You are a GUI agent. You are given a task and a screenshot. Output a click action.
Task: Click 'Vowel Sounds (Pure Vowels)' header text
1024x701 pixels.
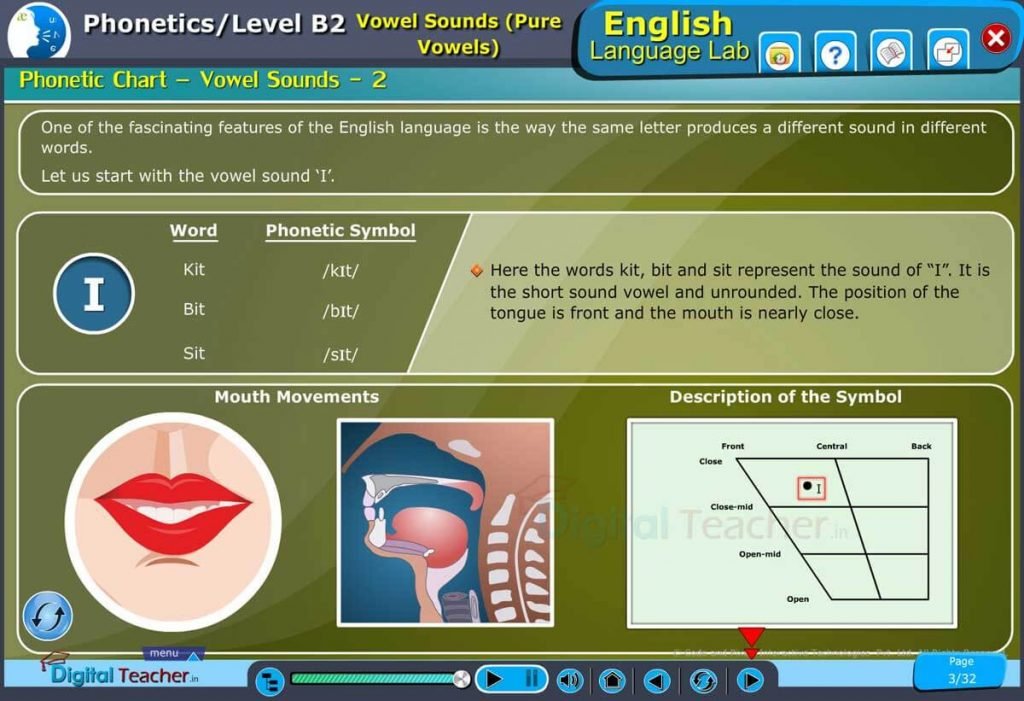tap(458, 34)
